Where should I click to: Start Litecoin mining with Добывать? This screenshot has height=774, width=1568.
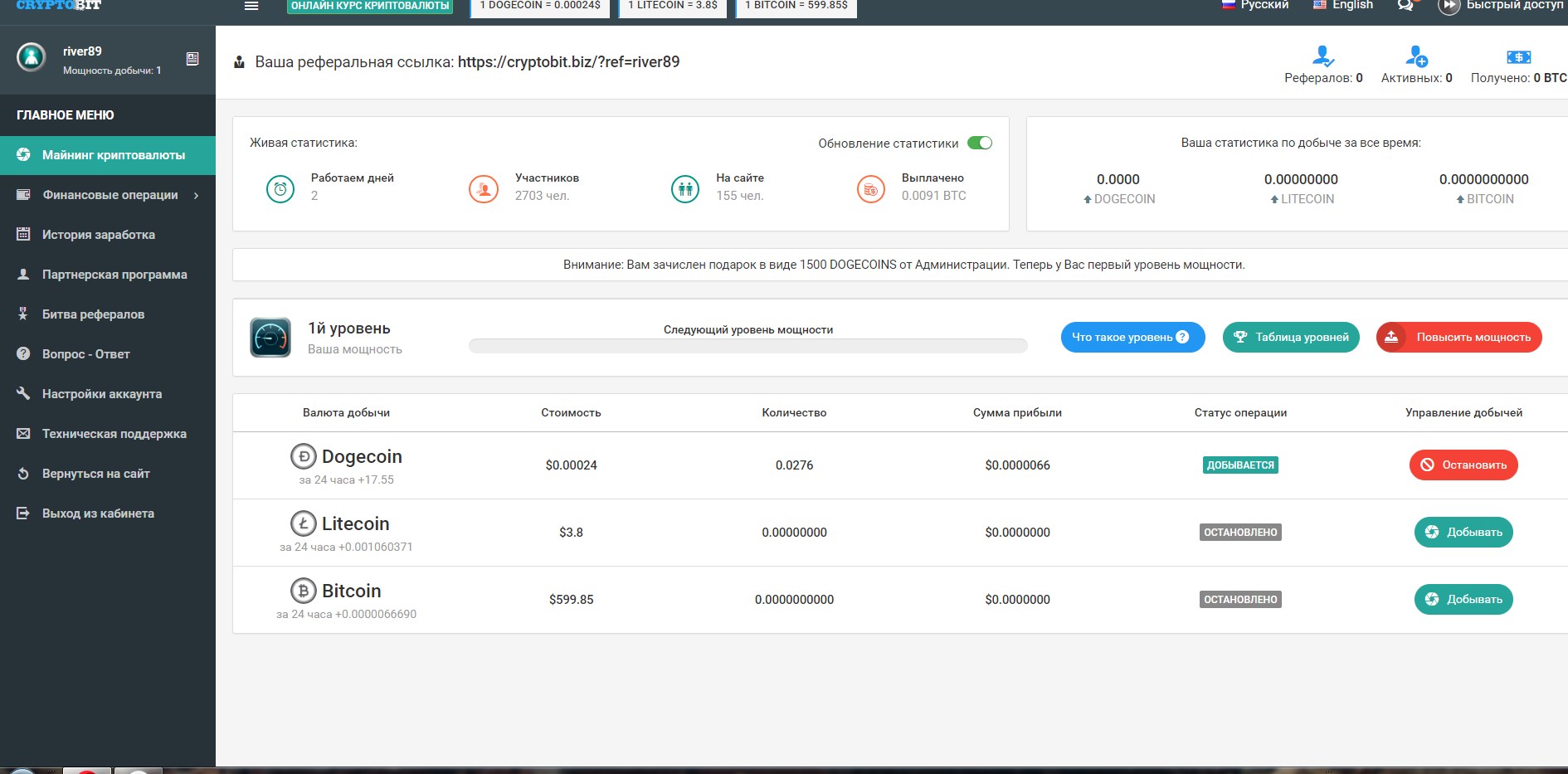tap(1463, 532)
